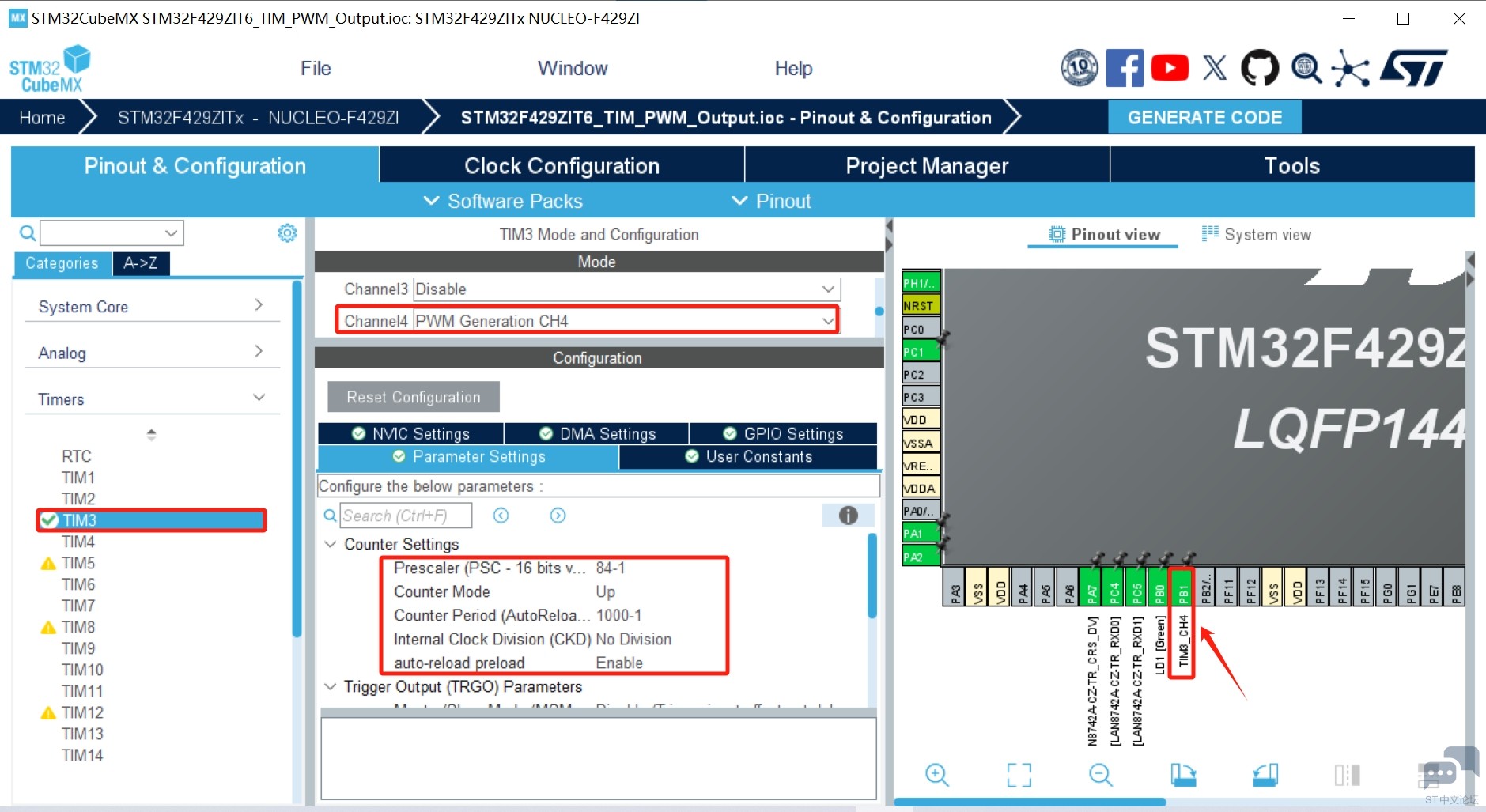Fit the chip to the pinout view
Screen dimensions: 1486x812
(1019, 775)
